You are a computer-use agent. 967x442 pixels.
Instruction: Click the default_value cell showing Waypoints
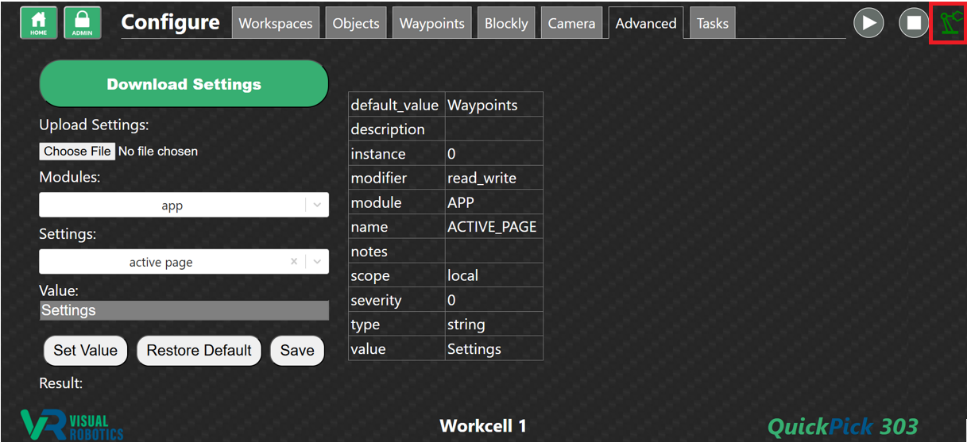point(494,105)
